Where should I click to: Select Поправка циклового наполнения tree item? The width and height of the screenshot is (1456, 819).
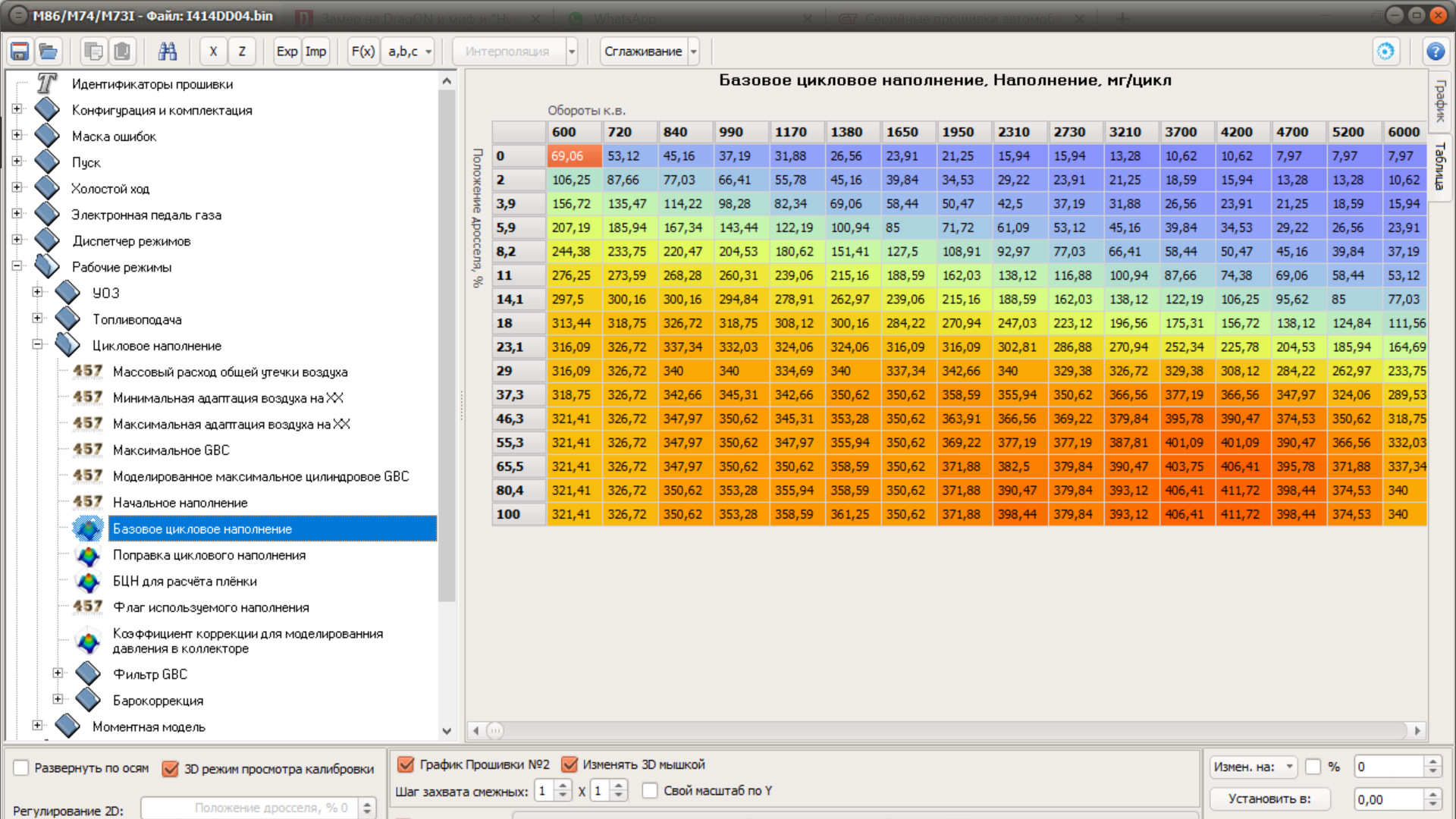pyautogui.click(x=209, y=555)
